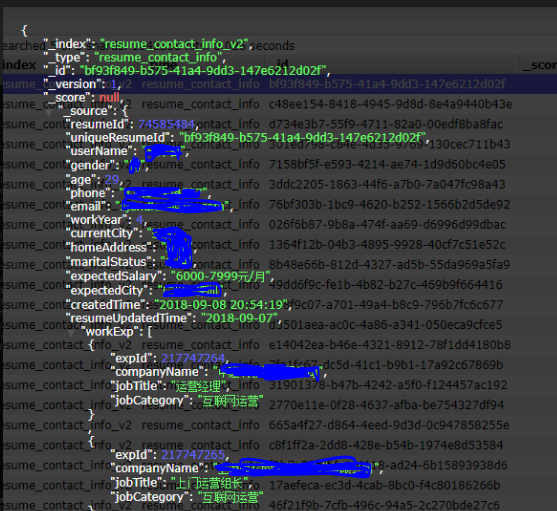557x511 pixels.
Task: Click the expectedSalary value 6000-7999
Action: (x=221, y=276)
